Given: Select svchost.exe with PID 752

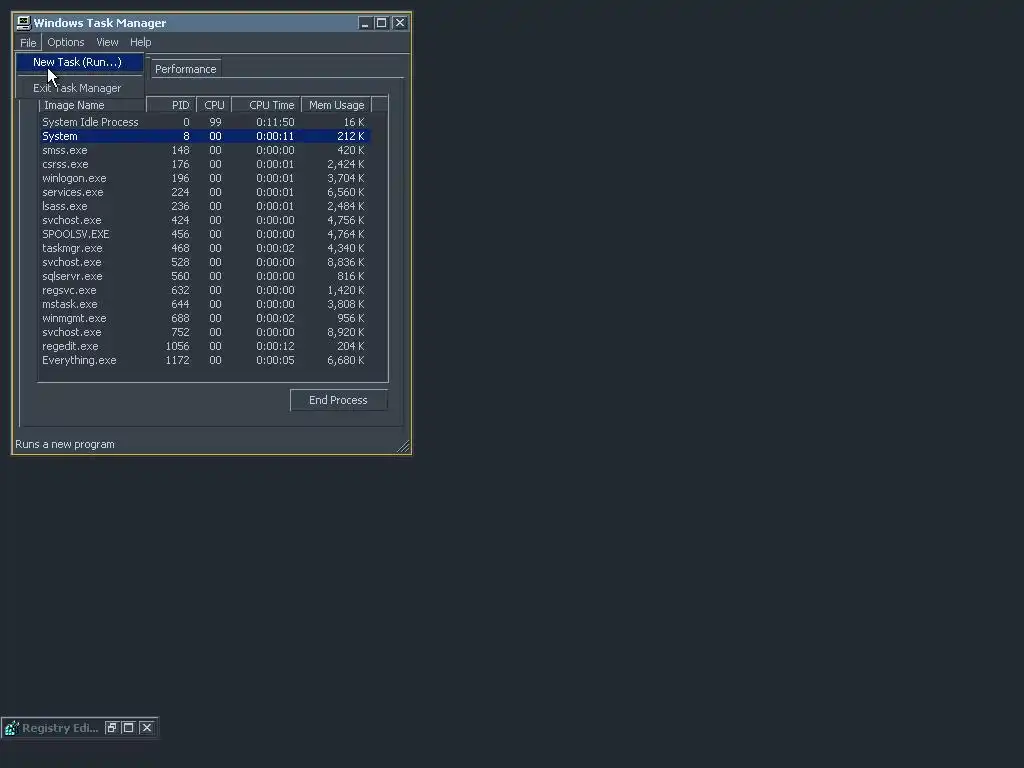Looking at the screenshot, I should 205,332.
